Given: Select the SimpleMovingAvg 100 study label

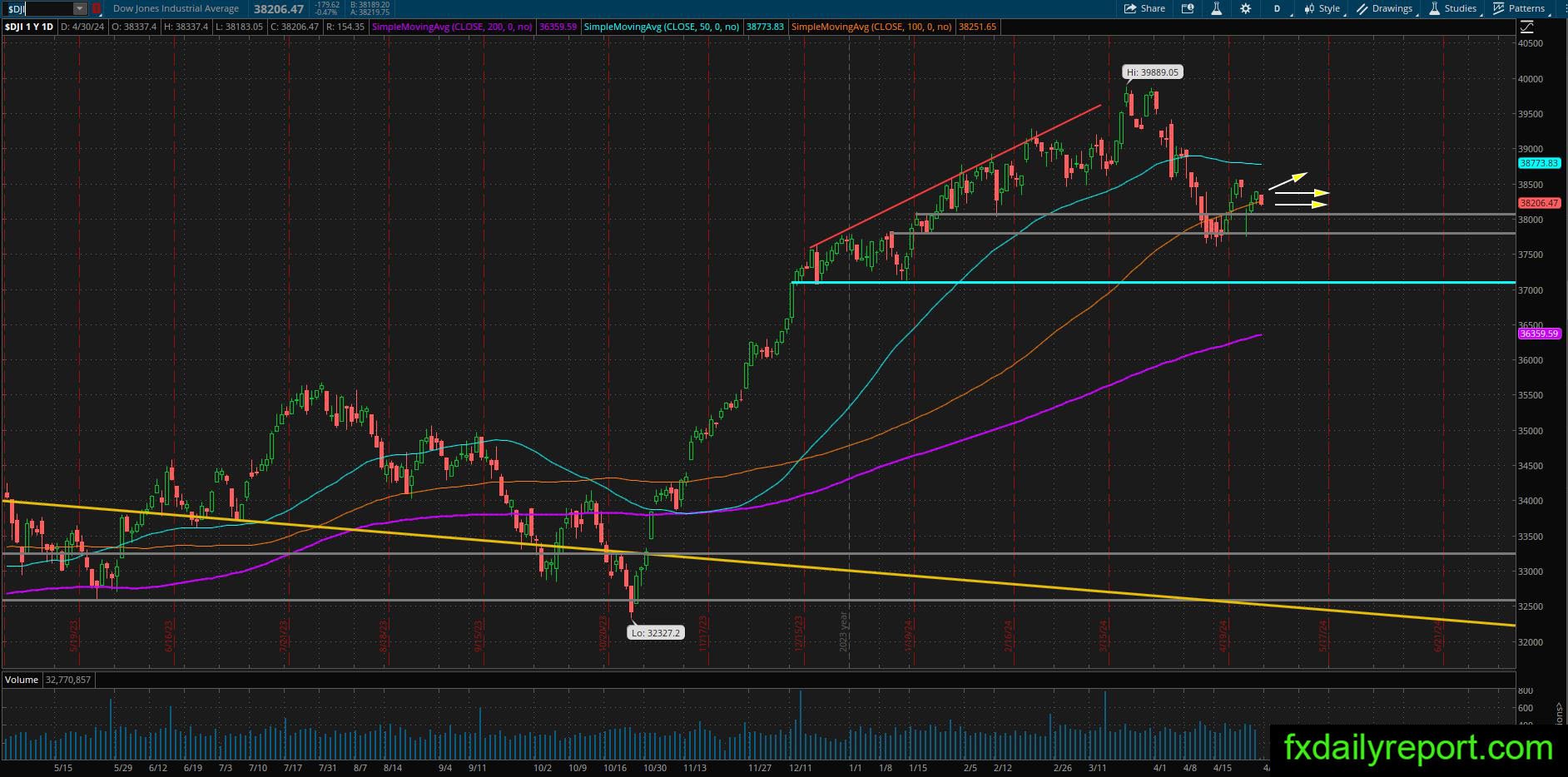Looking at the screenshot, I should pyautogui.click(x=871, y=27).
